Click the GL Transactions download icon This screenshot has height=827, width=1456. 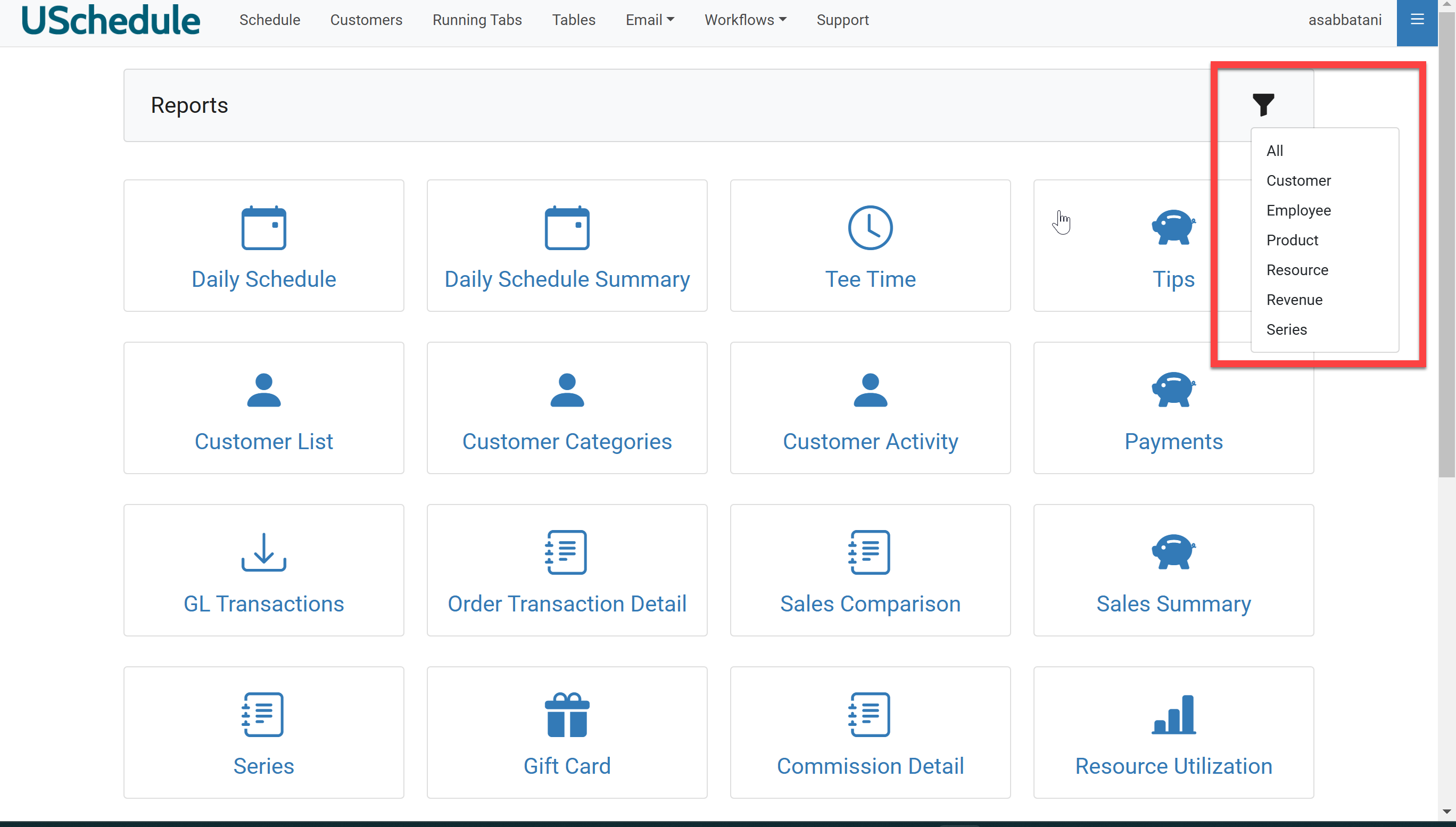click(263, 552)
